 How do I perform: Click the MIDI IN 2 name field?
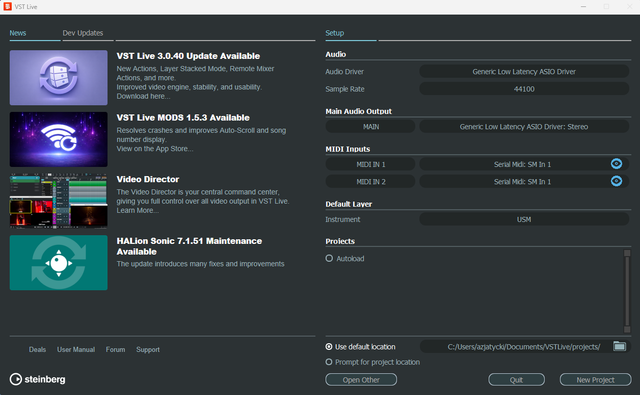click(x=371, y=182)
